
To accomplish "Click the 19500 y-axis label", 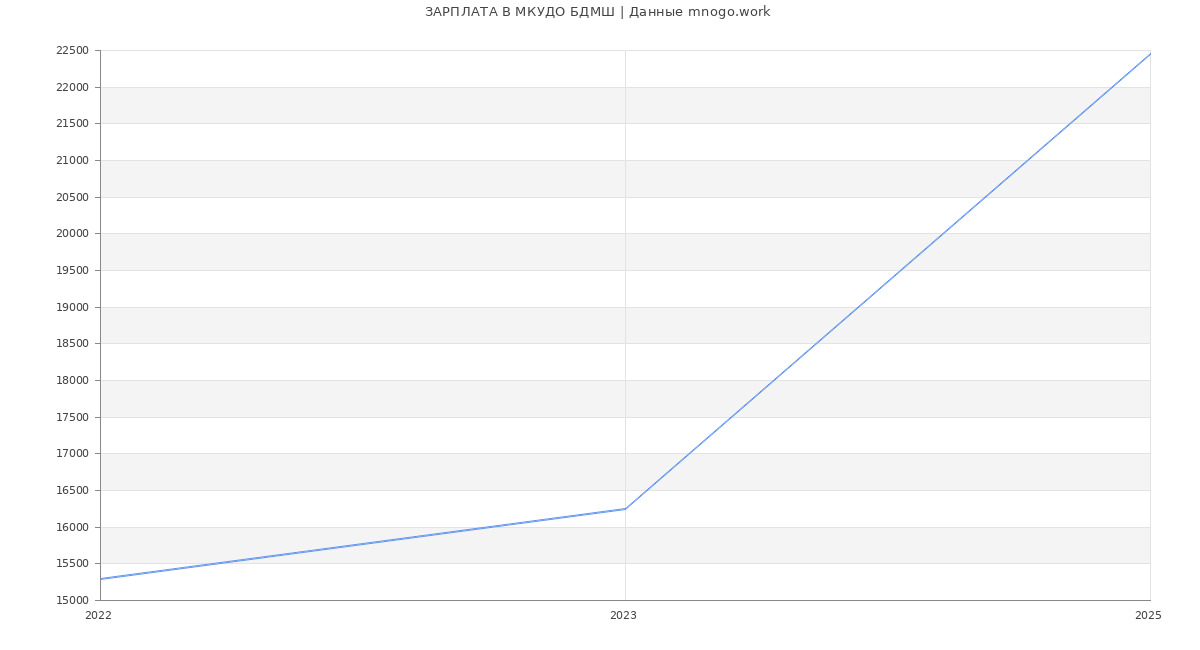I will click(x=72, y=271).
